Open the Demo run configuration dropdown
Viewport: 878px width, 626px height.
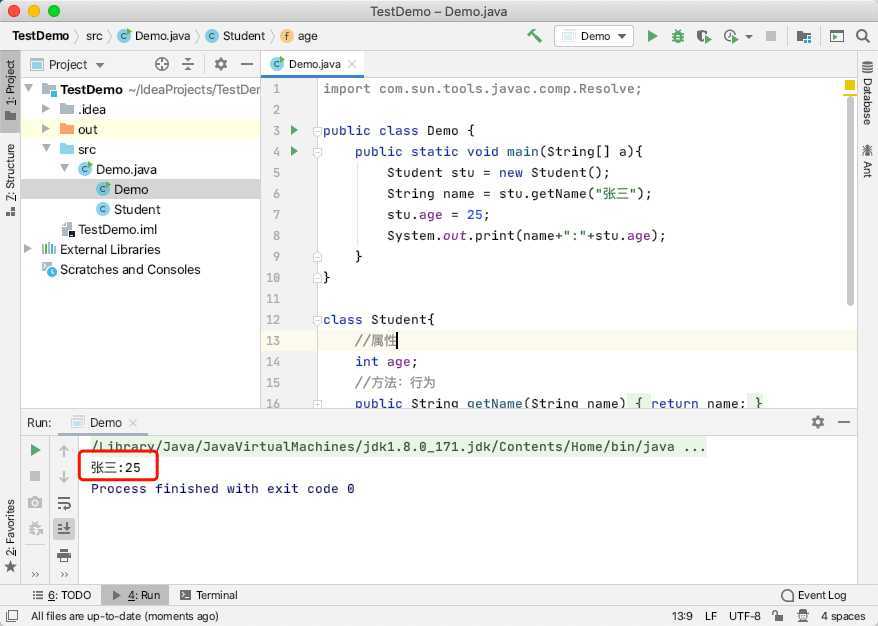tap(594, 36)
